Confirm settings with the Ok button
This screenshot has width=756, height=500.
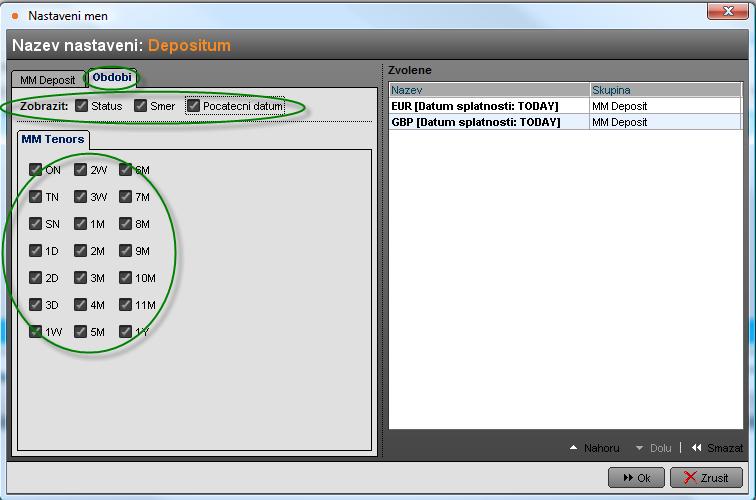pos(636,478)
